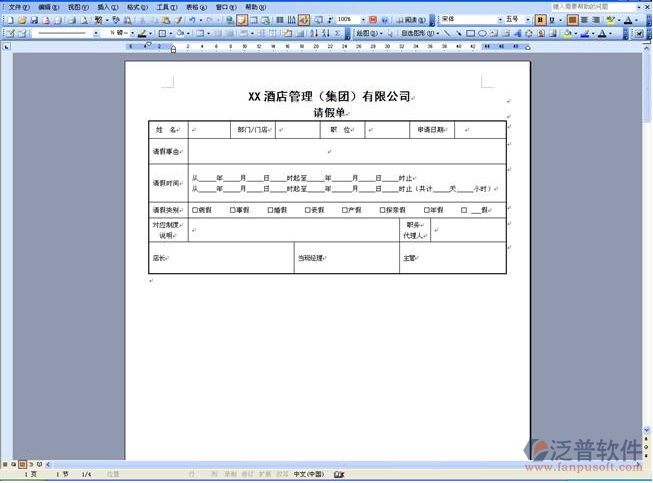Click the Insert Table icon

[253, 20]
